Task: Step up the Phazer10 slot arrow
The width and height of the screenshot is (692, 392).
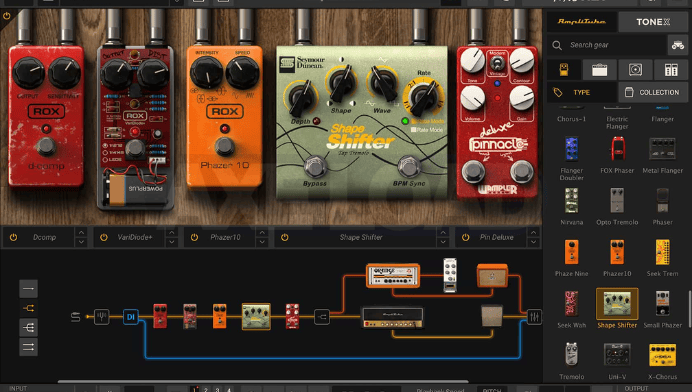Action: (x=262, y=233)
